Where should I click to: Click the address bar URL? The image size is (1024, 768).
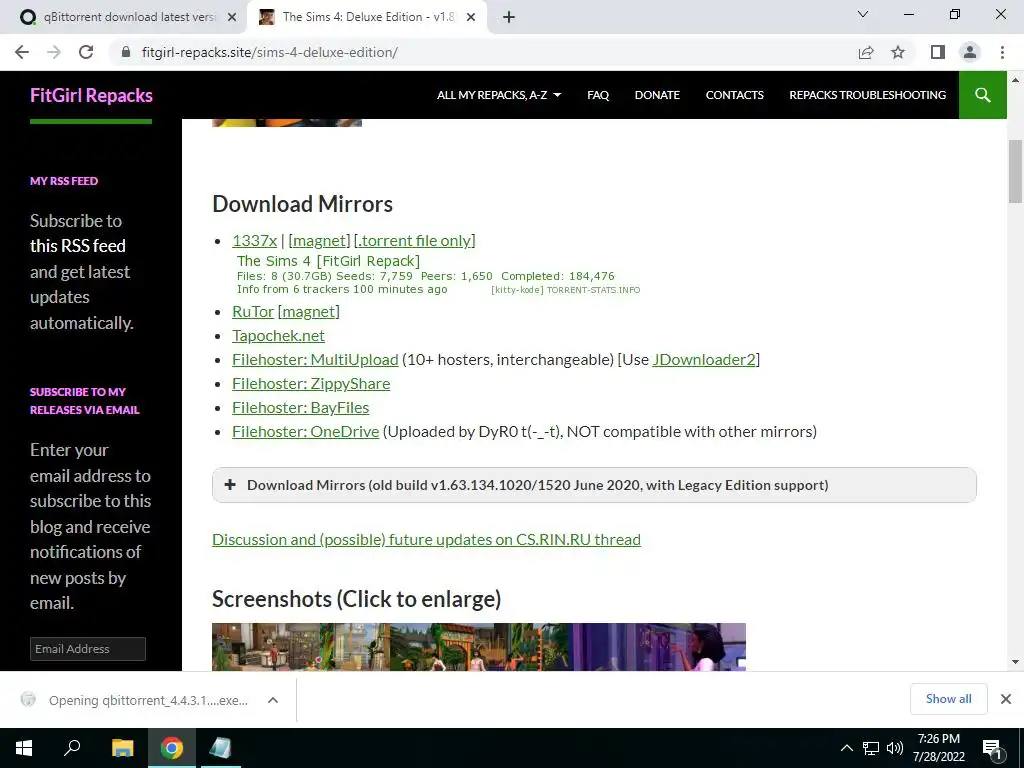tap(270, 52)
